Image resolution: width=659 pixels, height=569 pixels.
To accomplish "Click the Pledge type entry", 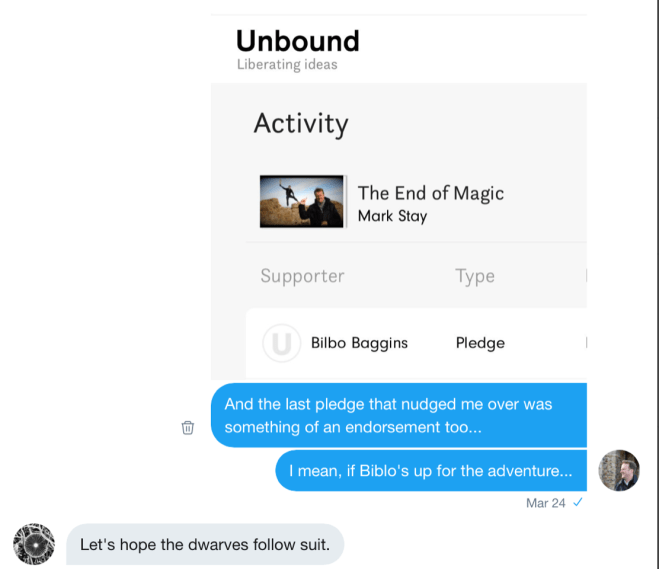I will [x=480, y=343].
